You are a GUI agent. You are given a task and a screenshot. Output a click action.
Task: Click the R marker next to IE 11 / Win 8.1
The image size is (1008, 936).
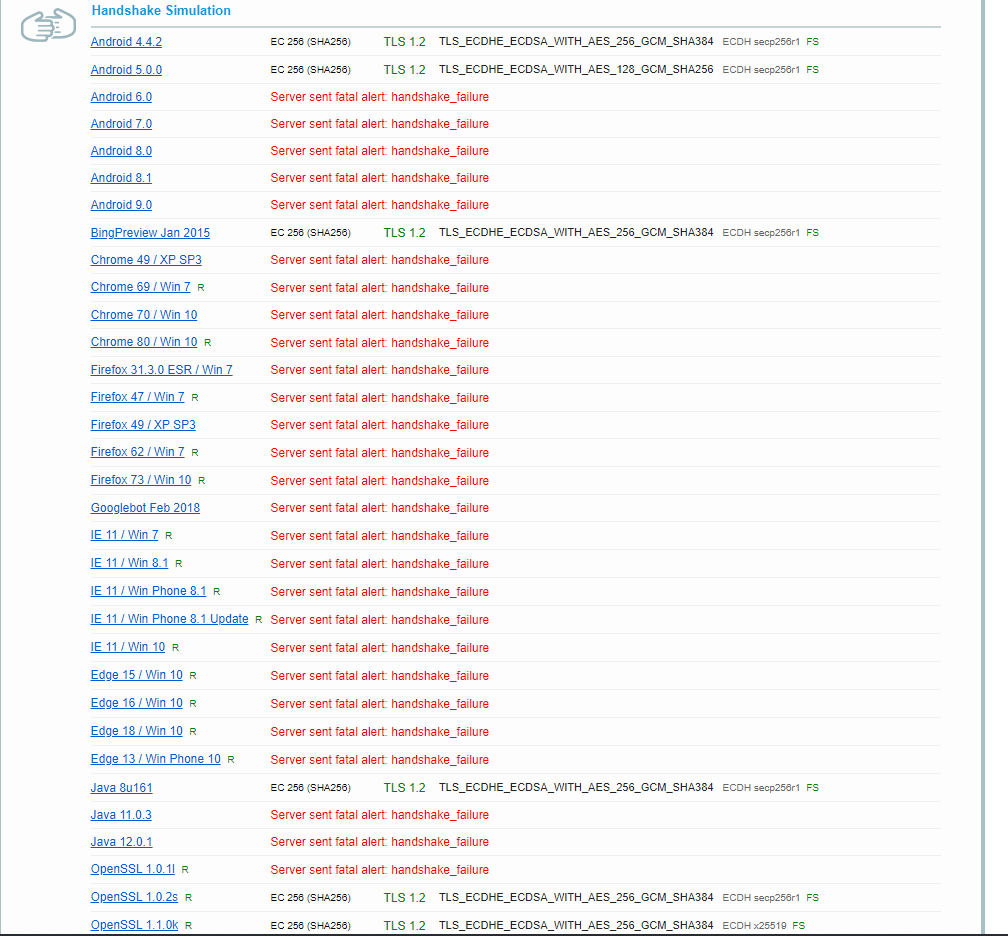coord(178,564)
